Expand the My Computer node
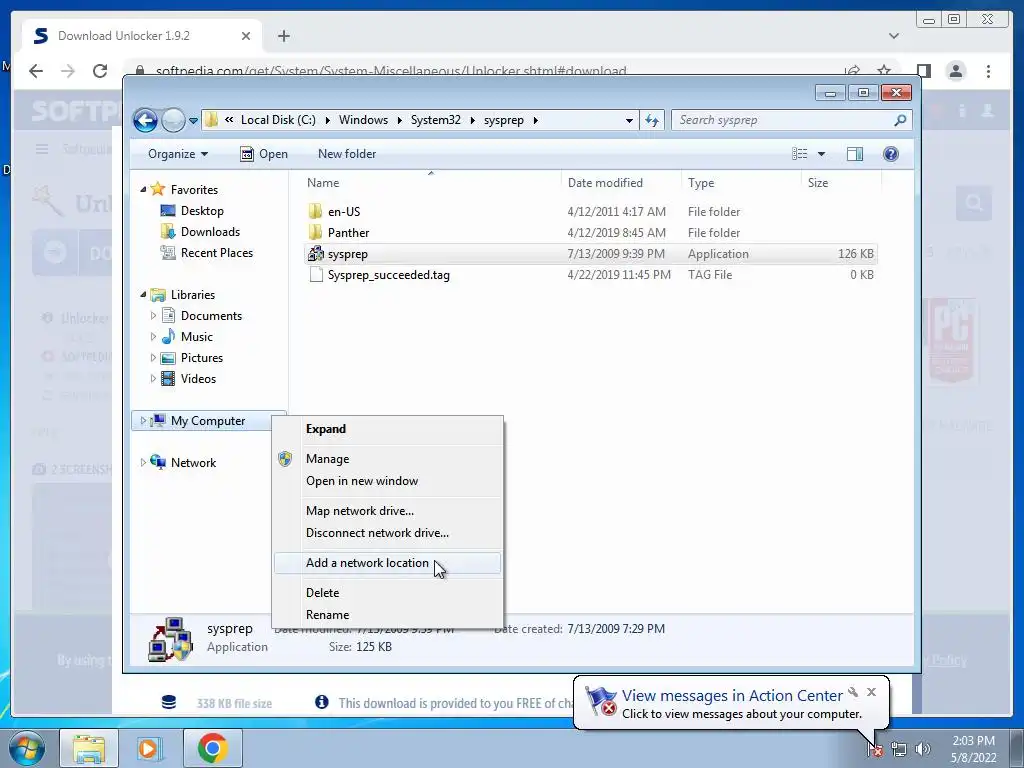This screenshot has height=768, width=1024. click(144, 421)
